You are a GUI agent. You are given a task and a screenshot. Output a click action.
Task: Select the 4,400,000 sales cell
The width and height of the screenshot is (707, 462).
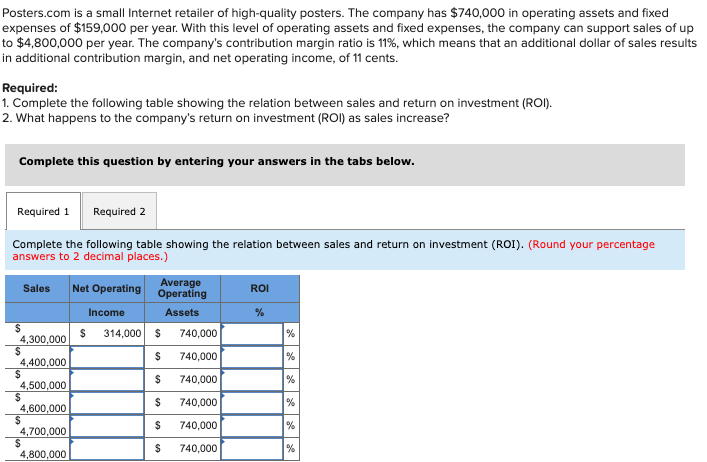click(x=37, y=357)
